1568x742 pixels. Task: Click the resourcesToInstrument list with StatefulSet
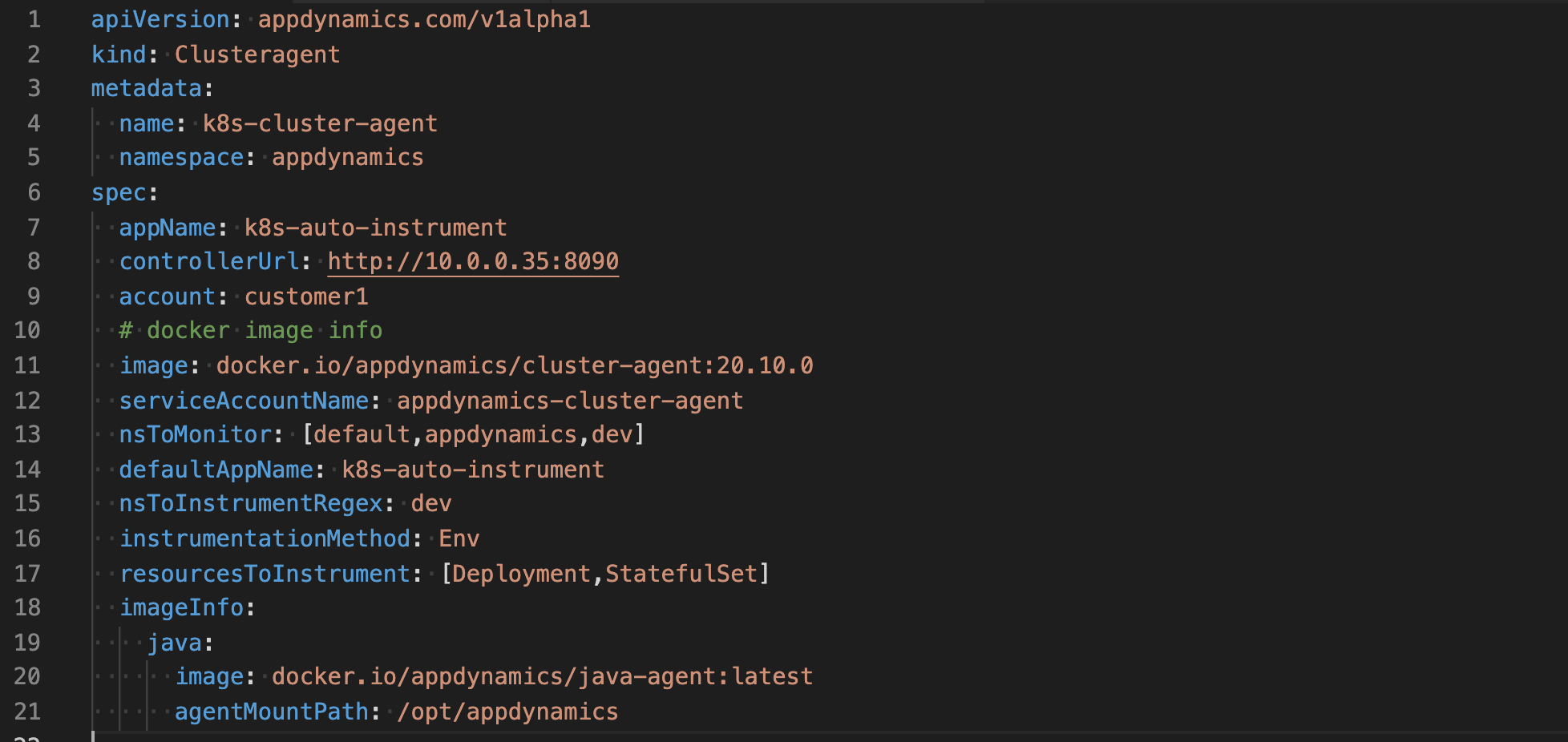604,574
